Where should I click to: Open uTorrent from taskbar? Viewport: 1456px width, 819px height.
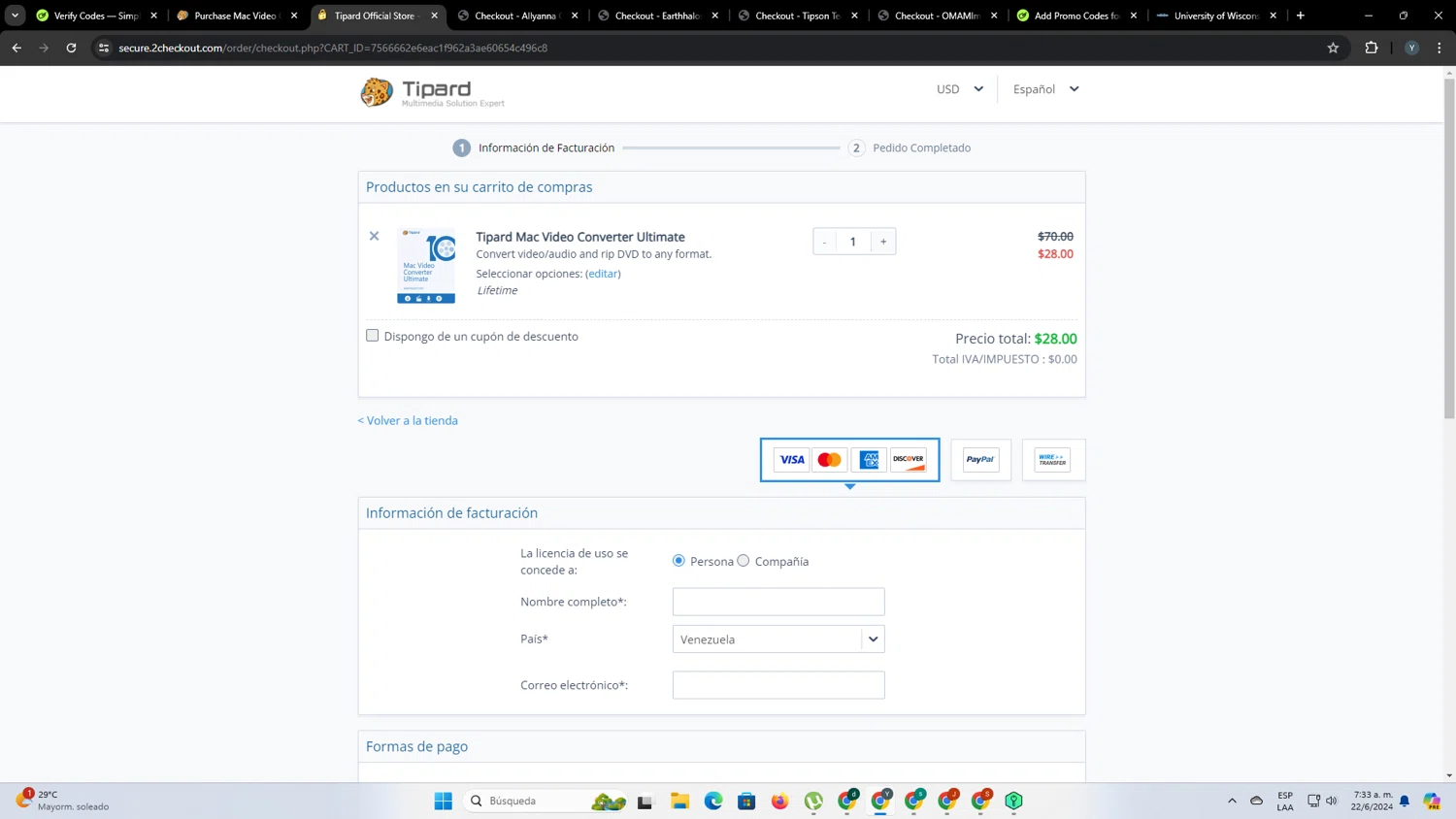tap(813, 801)
